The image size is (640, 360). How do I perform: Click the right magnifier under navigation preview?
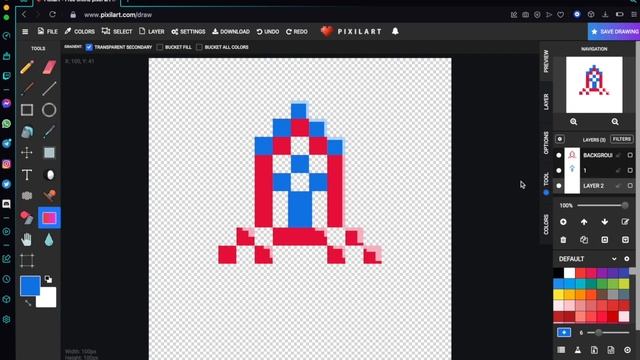(615, 122)
